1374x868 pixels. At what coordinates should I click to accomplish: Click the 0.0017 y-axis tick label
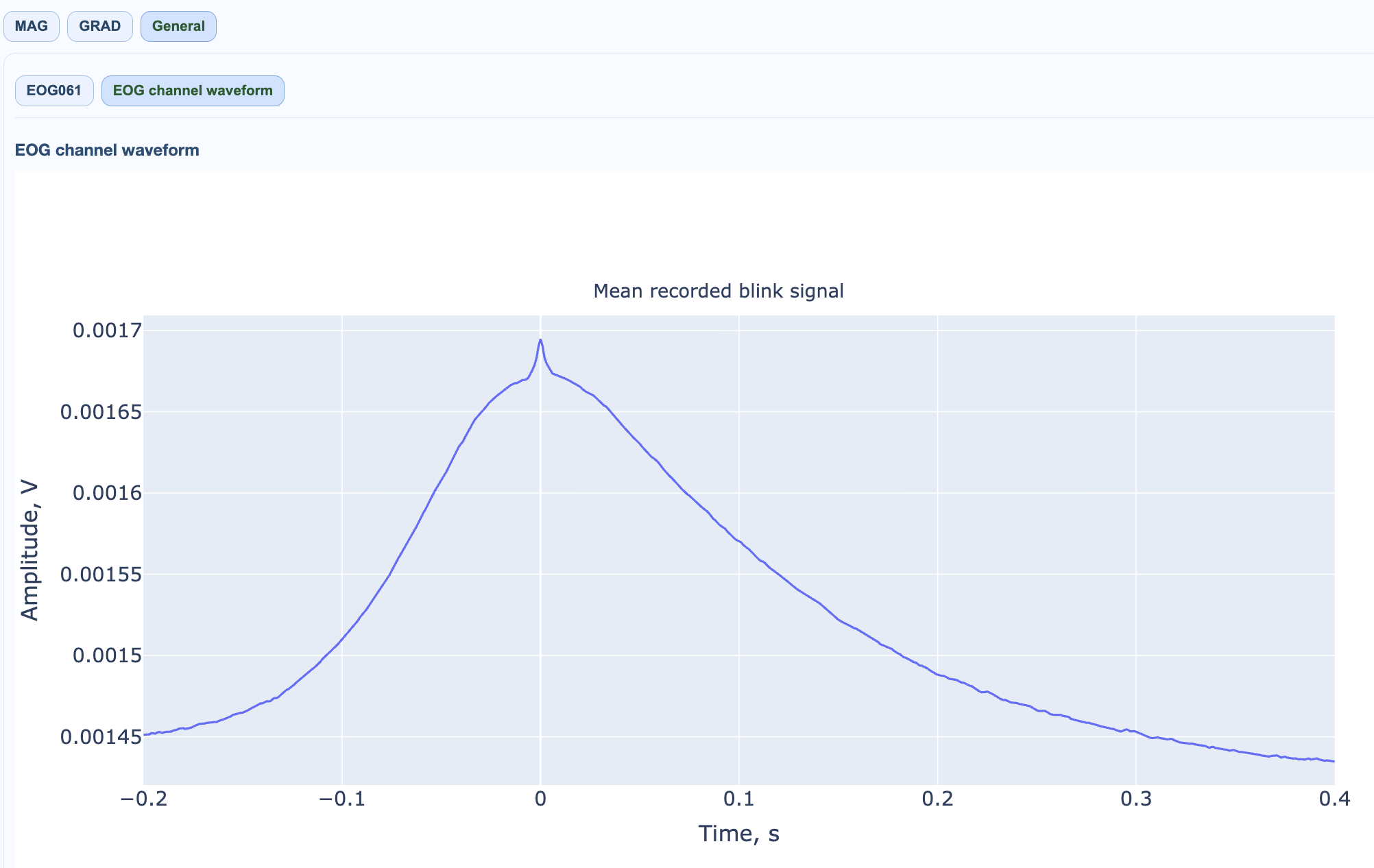coord(107,331)
